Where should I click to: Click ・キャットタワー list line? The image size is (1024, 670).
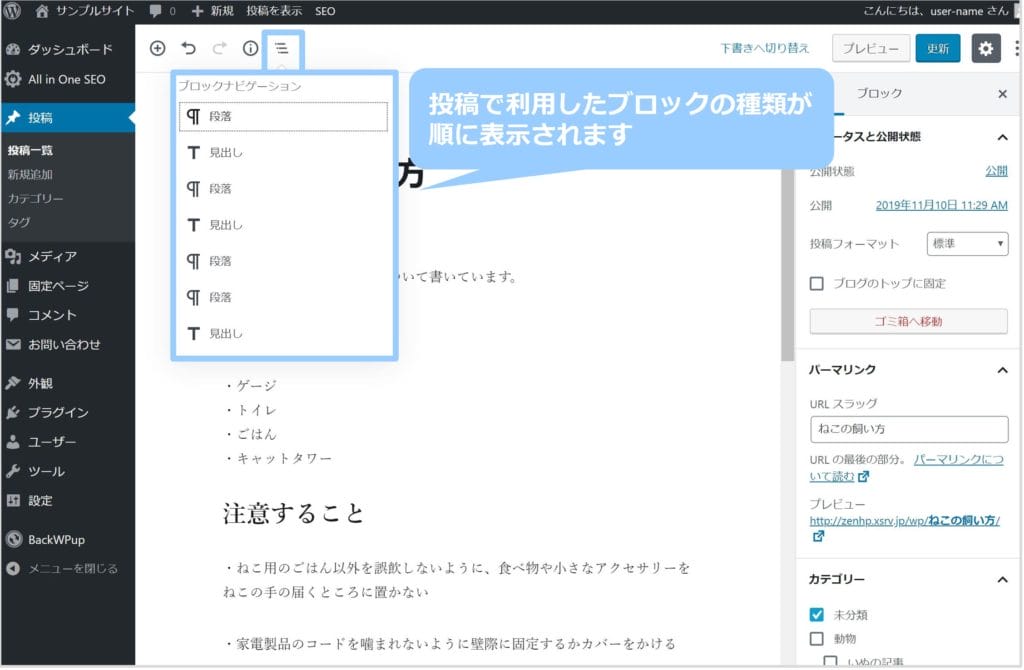point(278,458)
